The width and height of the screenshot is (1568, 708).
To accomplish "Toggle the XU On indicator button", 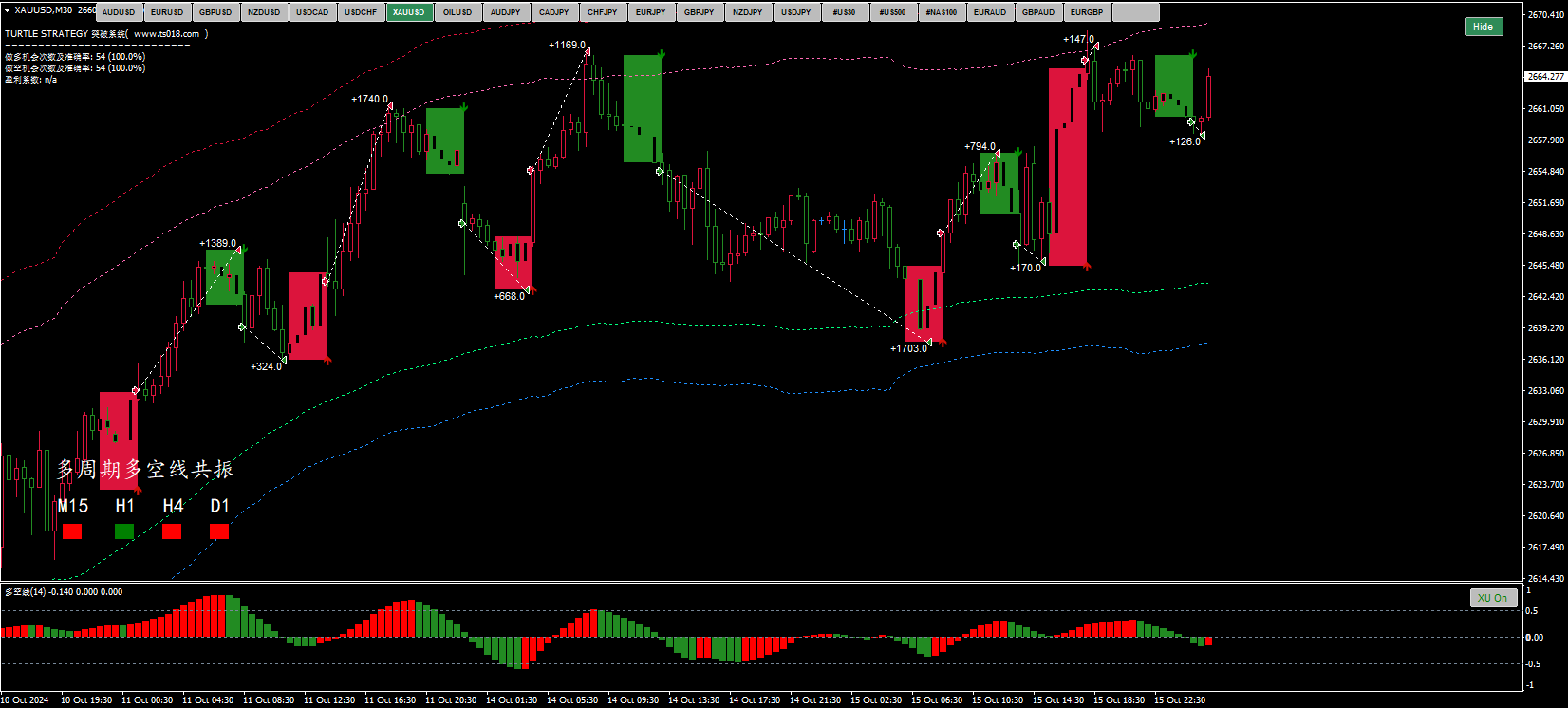I will [1493, 598].
